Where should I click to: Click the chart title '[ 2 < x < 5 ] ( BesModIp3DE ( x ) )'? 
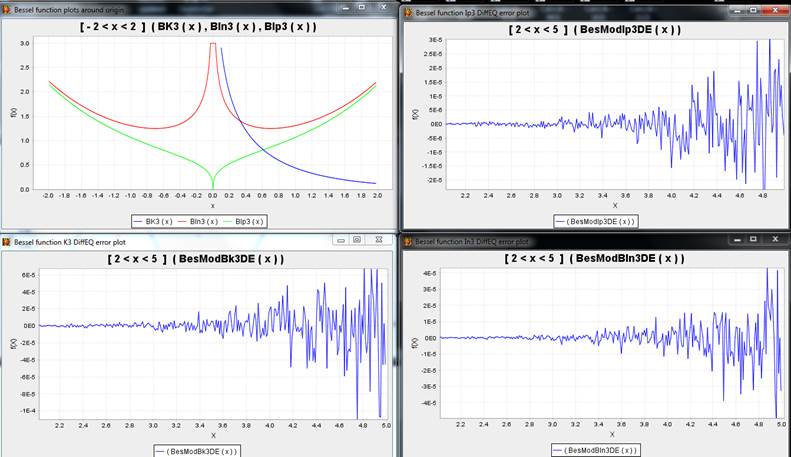tap(595, 30)
